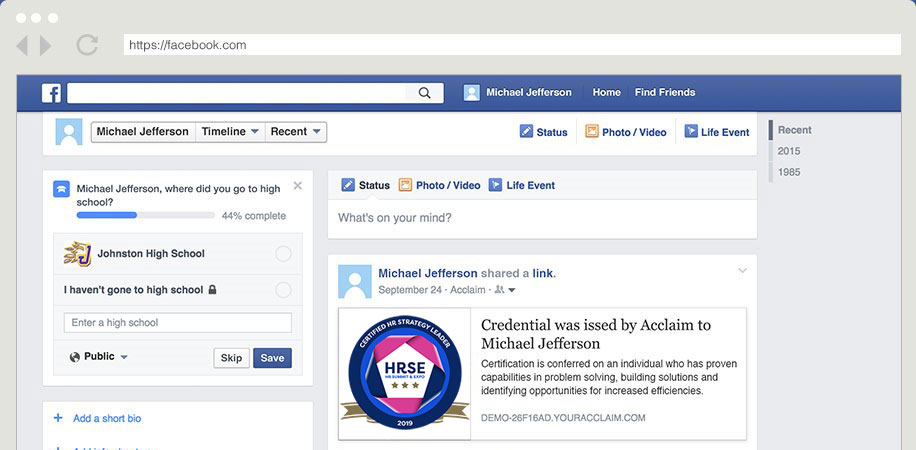Open post options chevron on shared link

pyautogui.click(x=742, y=271)
